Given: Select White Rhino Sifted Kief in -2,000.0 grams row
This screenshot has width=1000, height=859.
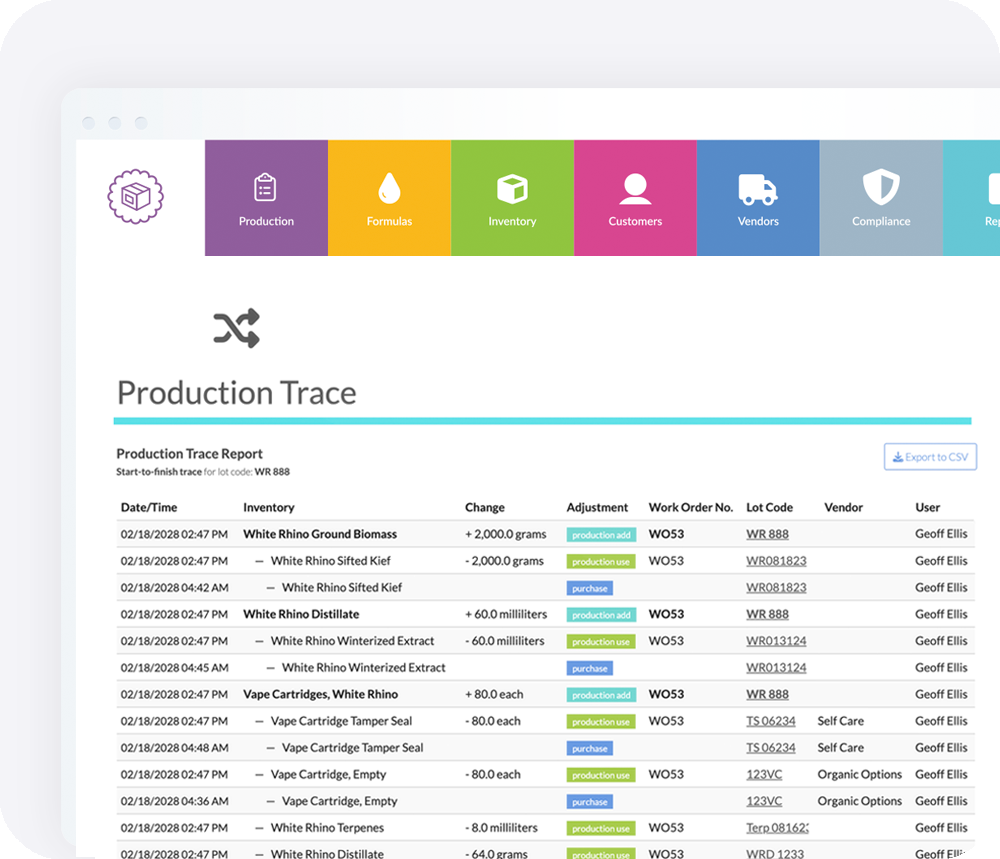Looking at the screenshot, I should [330, 561].
